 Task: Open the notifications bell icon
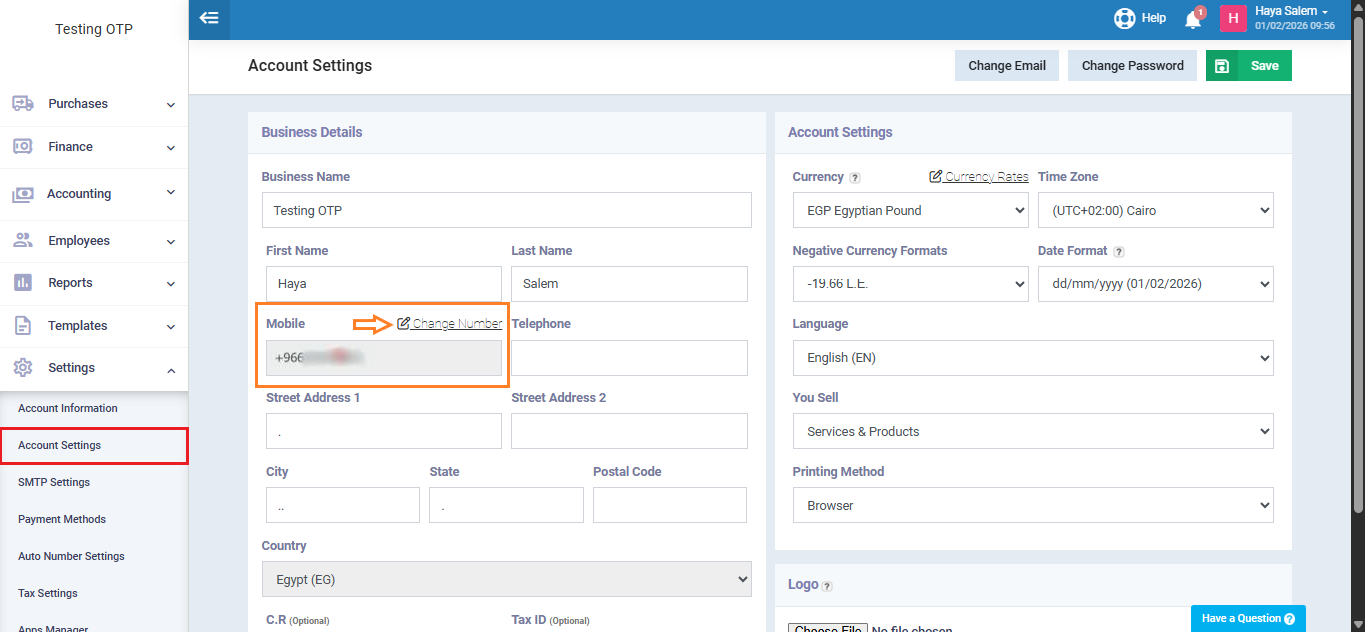1192,19
